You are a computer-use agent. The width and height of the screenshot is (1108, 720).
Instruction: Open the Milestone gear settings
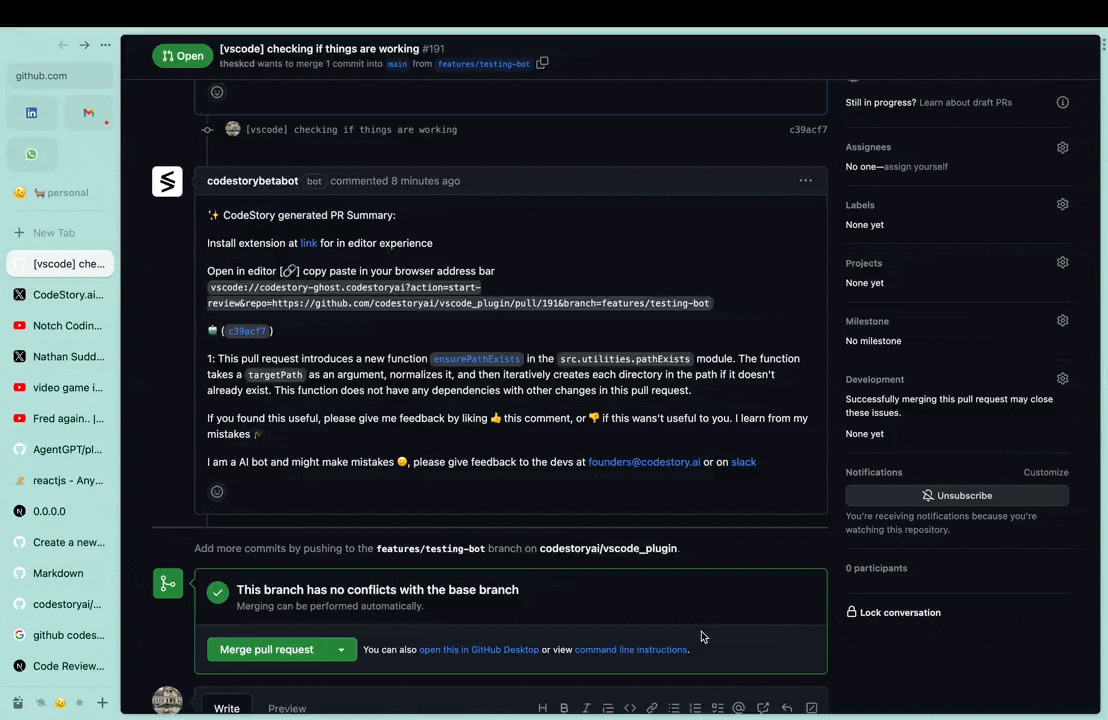click(1062, 320)
